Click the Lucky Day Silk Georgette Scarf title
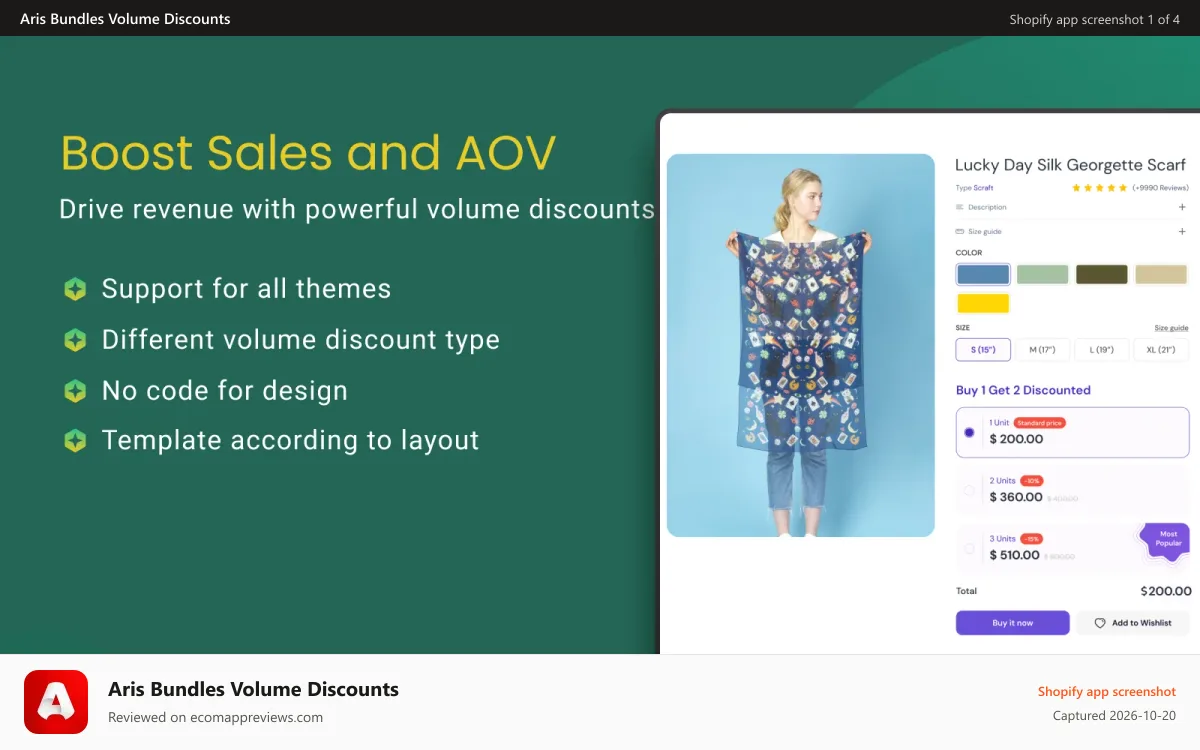Image resolution: width=1200 pixels, height=750 pixels. pyautogui.click(x=1070, y=164)
